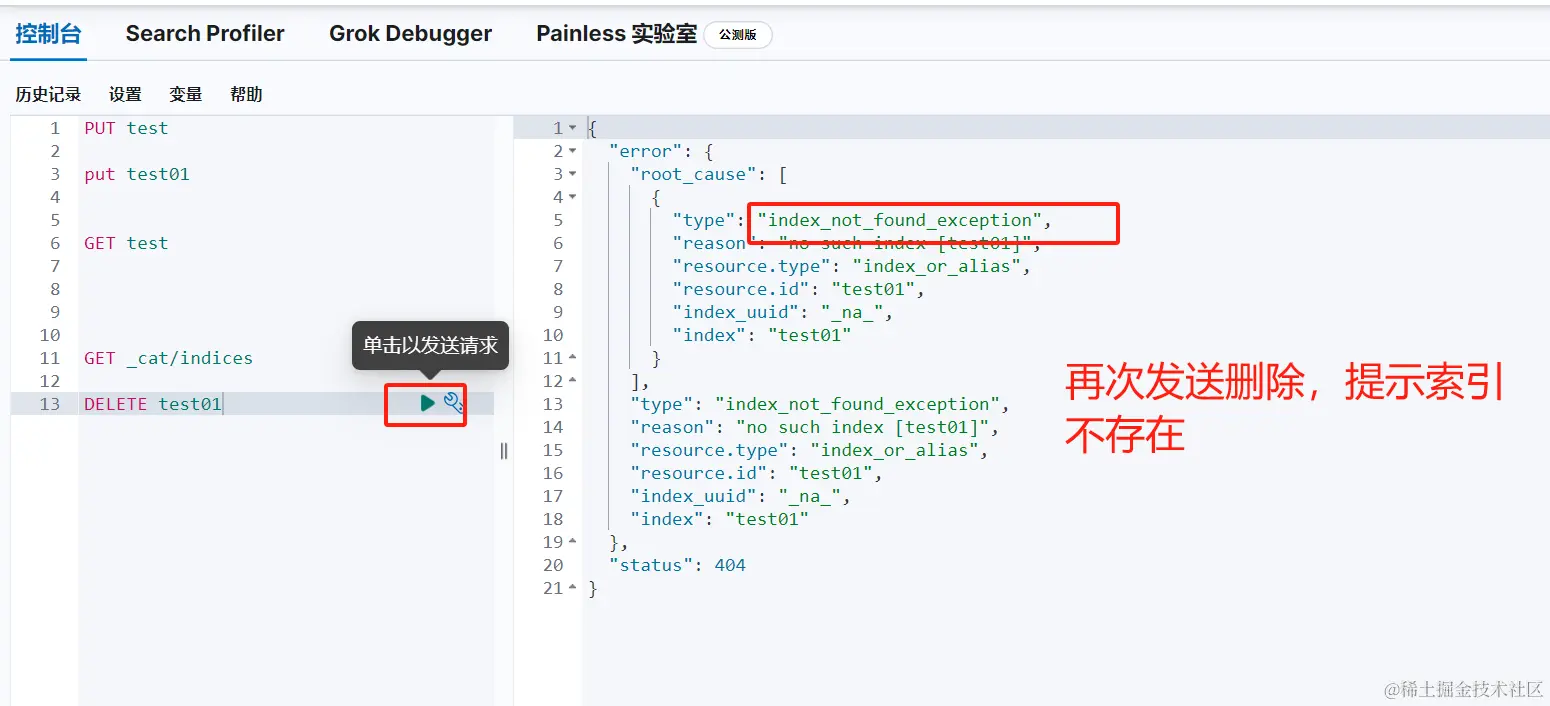Click the panel resize handle between editor and output

pos(504,450)
